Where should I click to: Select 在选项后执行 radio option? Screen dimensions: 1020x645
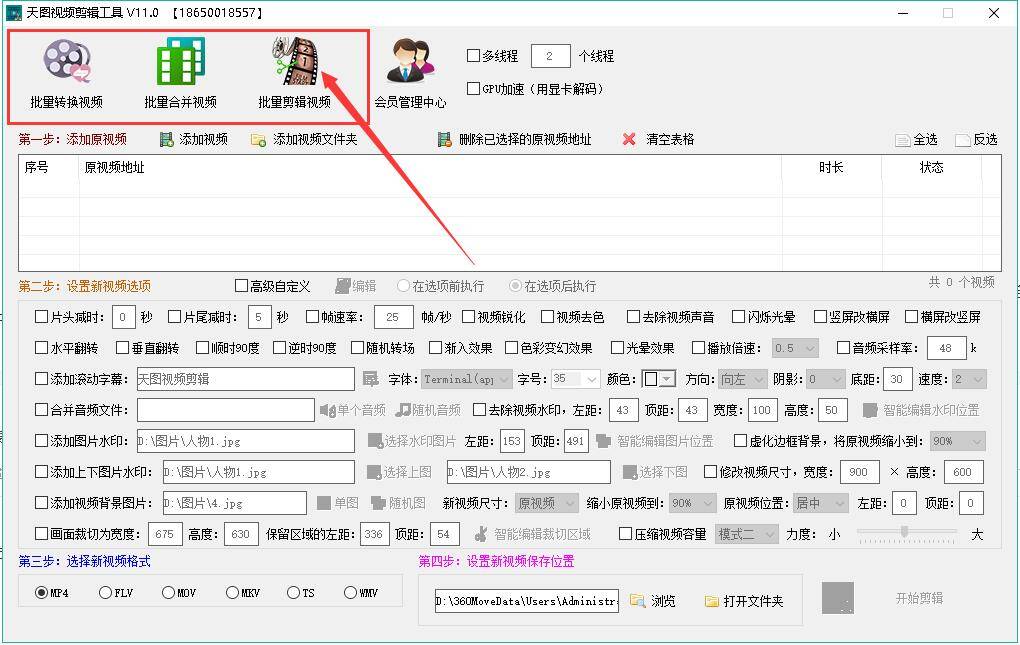(515, 285)
